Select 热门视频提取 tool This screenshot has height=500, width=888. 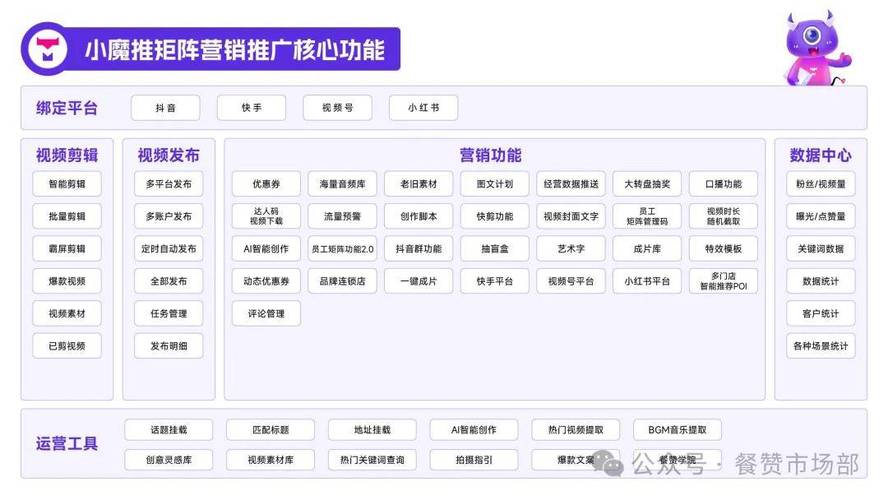pyautogui.click(x=575, y=430)
